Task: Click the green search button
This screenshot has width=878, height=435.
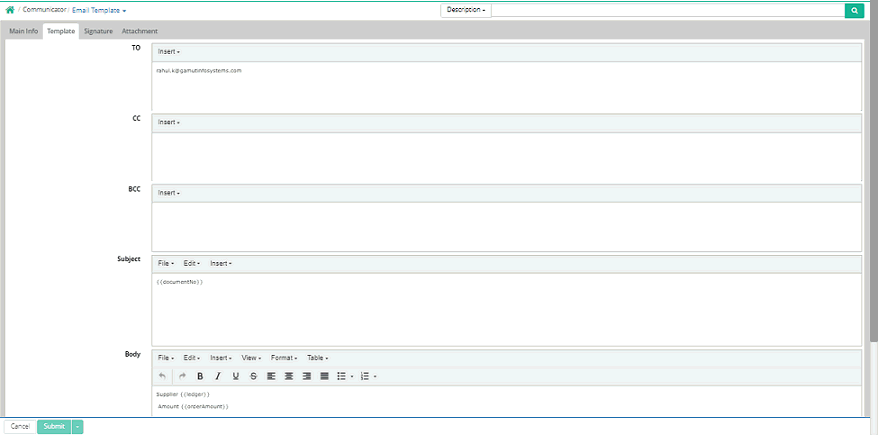Action: 854,10
